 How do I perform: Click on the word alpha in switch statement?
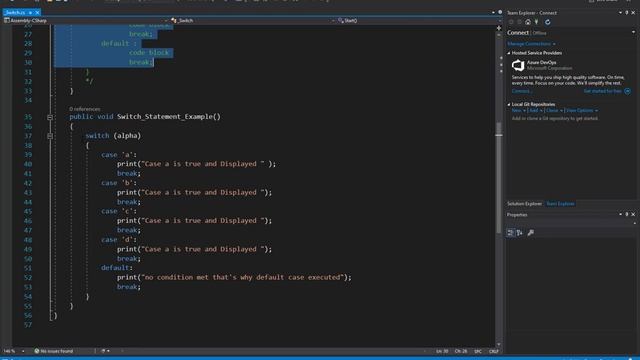click(x=127, y=136)
